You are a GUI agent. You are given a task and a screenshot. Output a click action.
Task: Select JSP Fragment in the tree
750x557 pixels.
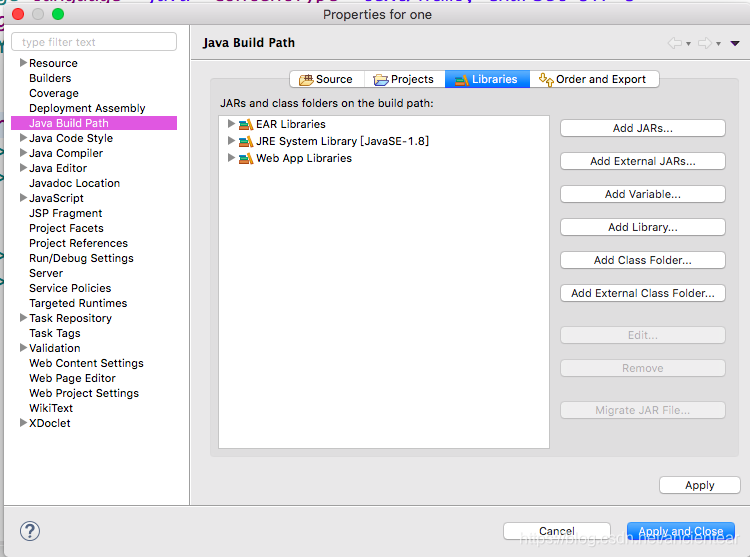(x=66, y=213)
